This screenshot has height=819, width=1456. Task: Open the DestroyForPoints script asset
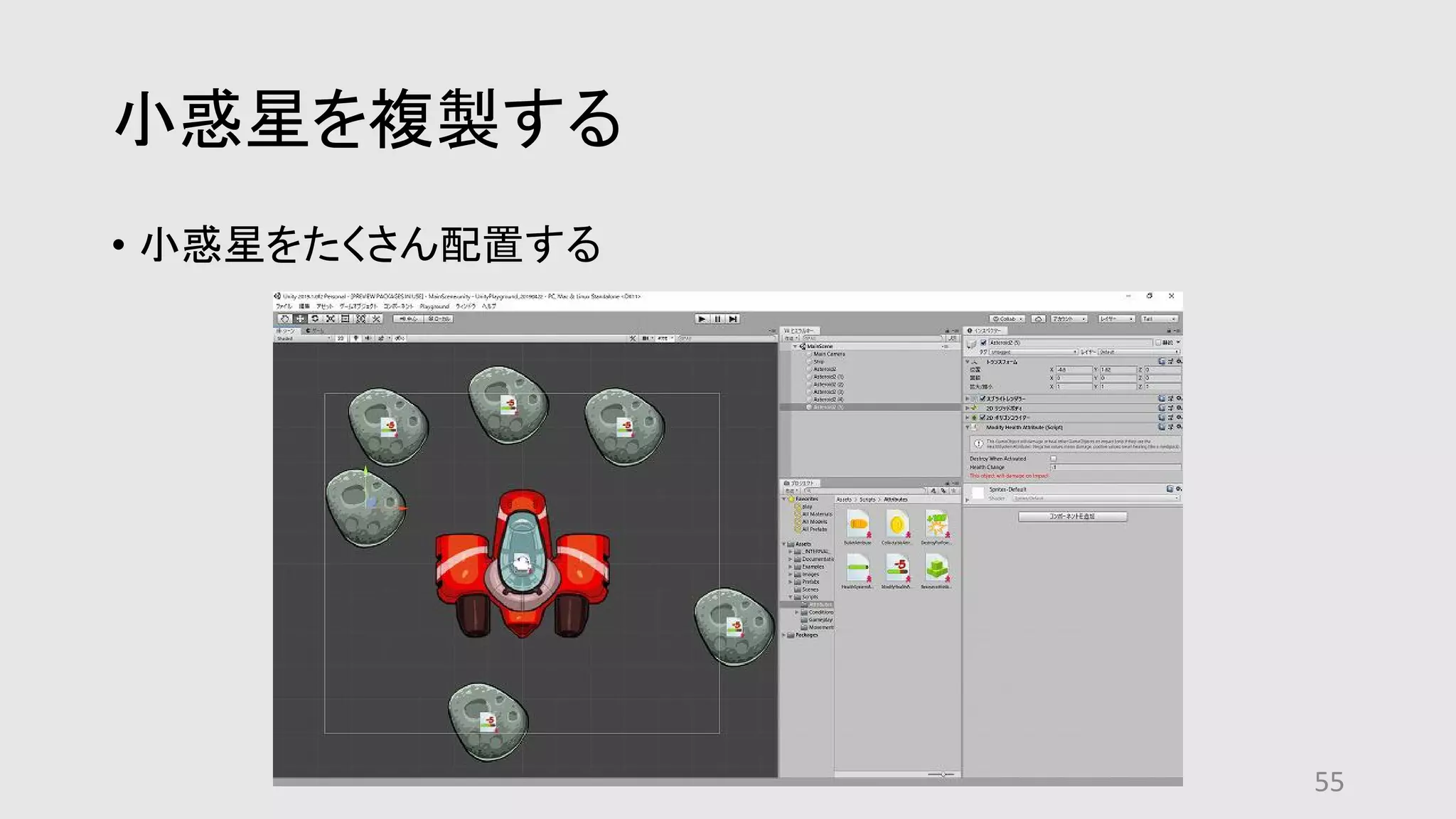coord(936,528)
